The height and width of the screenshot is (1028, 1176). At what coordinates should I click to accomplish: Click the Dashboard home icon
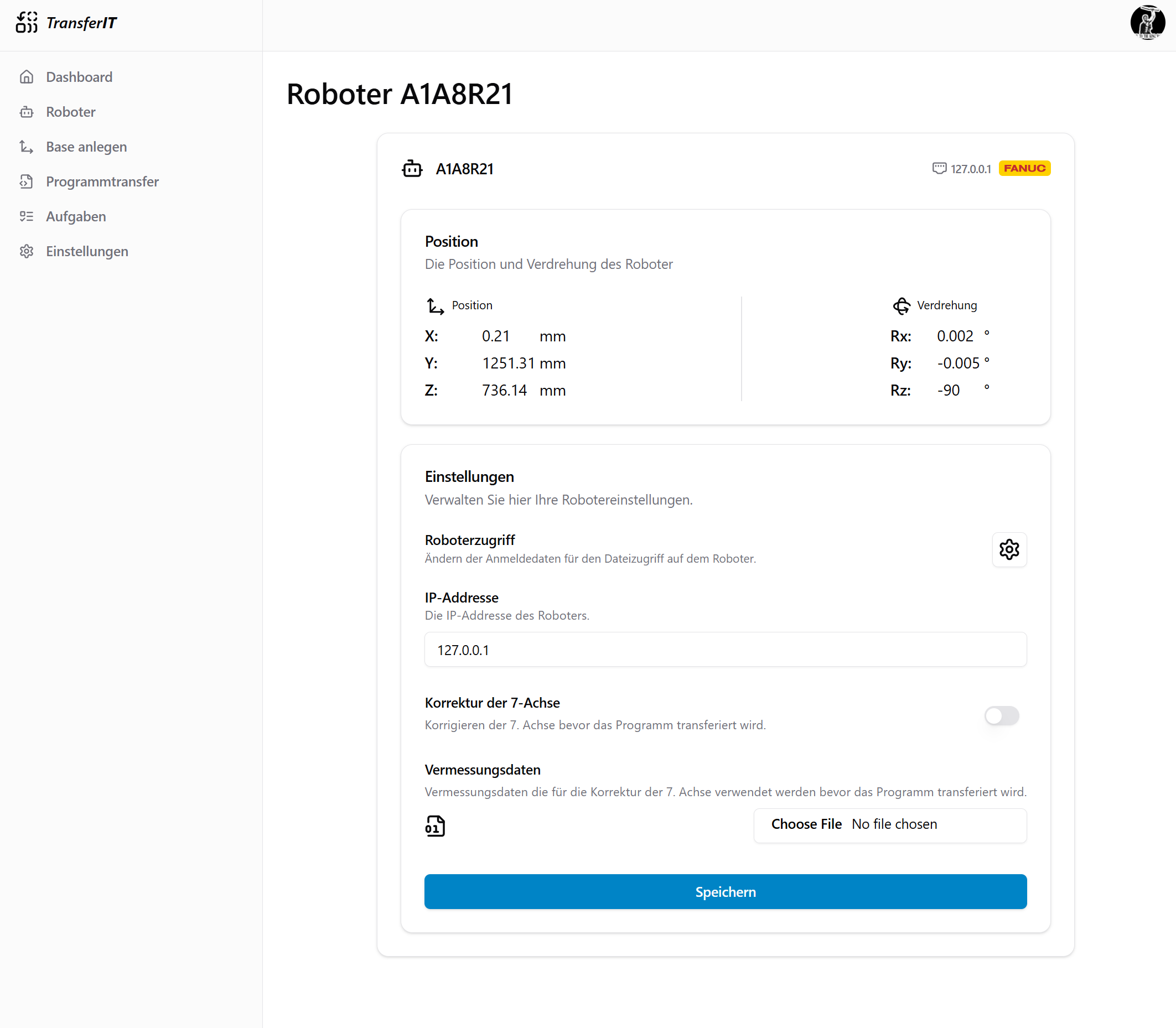click(27, 77)
